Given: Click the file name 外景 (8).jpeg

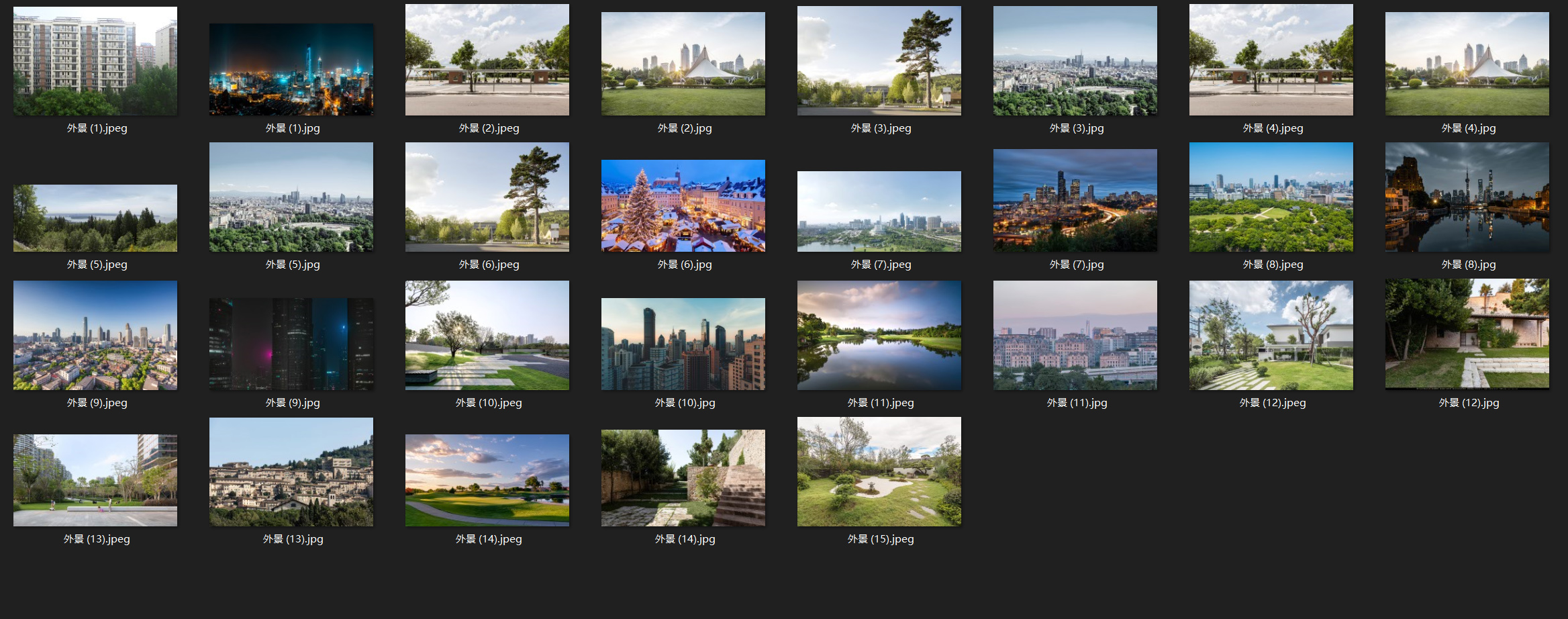Looking at the screenshot, I should (x=1273, y=265).
